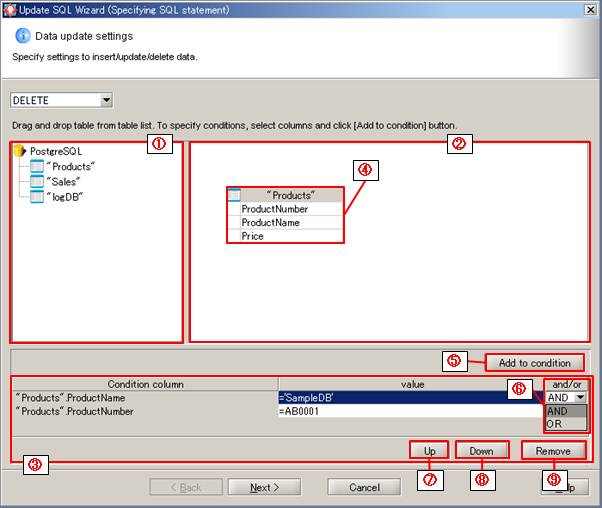Choose OR from the and/or list
This screenshot has height=508, width=602.
[x=555, y=424]
